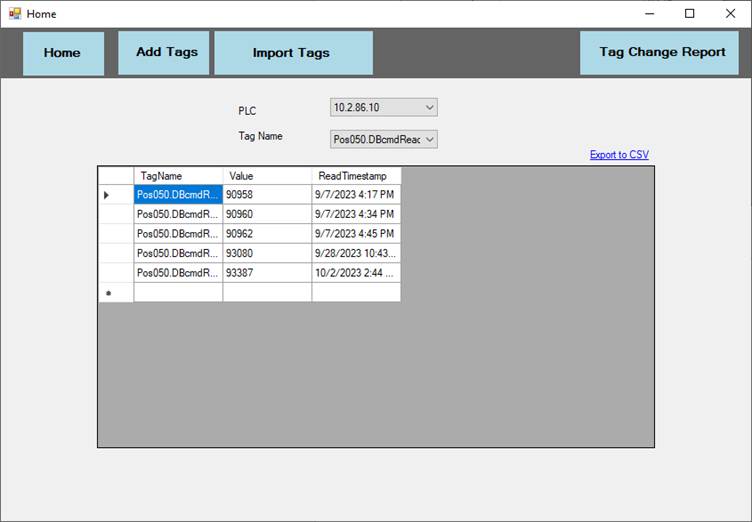Sort by the Value column header
This screenshot has width=752, height=522.
pos(266,176)
